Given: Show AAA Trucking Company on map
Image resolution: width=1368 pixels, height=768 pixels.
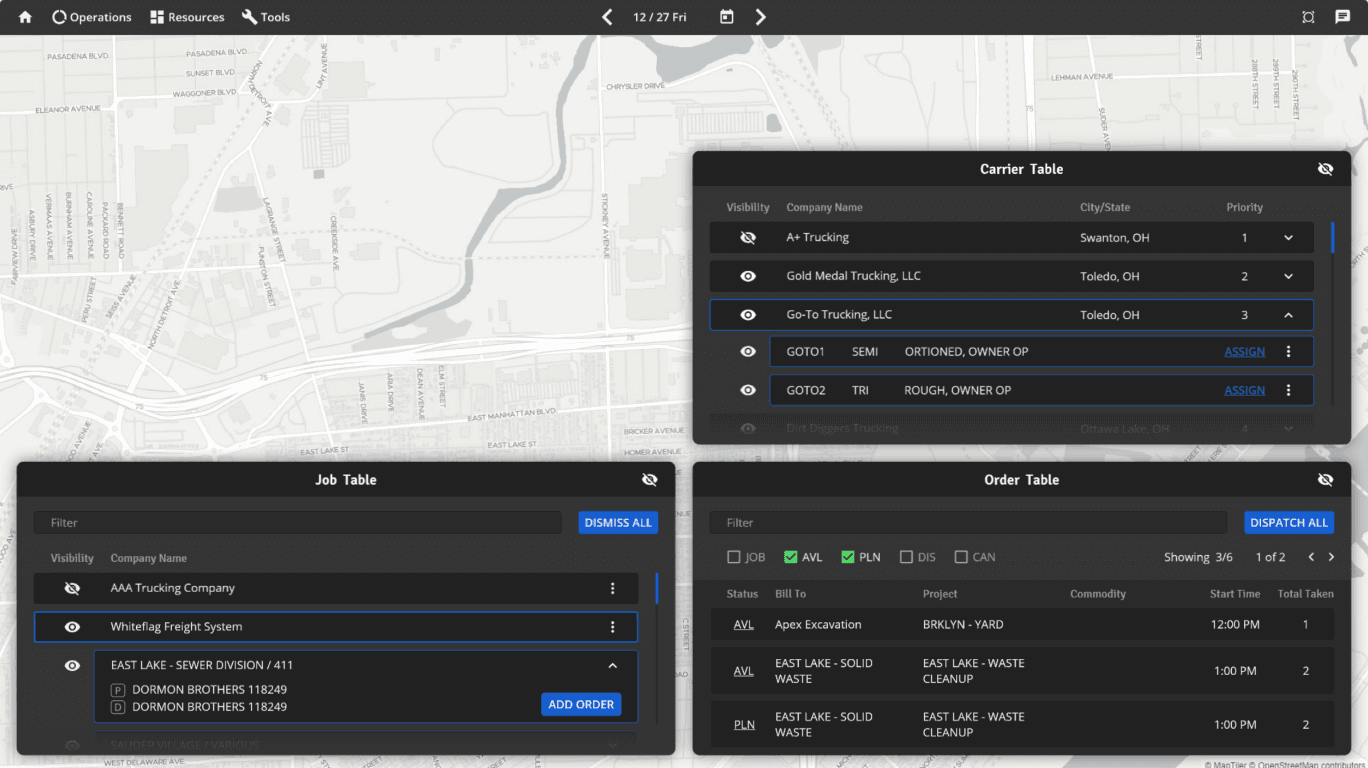Looking at the screenshot, I should click(x=72, y=589).
